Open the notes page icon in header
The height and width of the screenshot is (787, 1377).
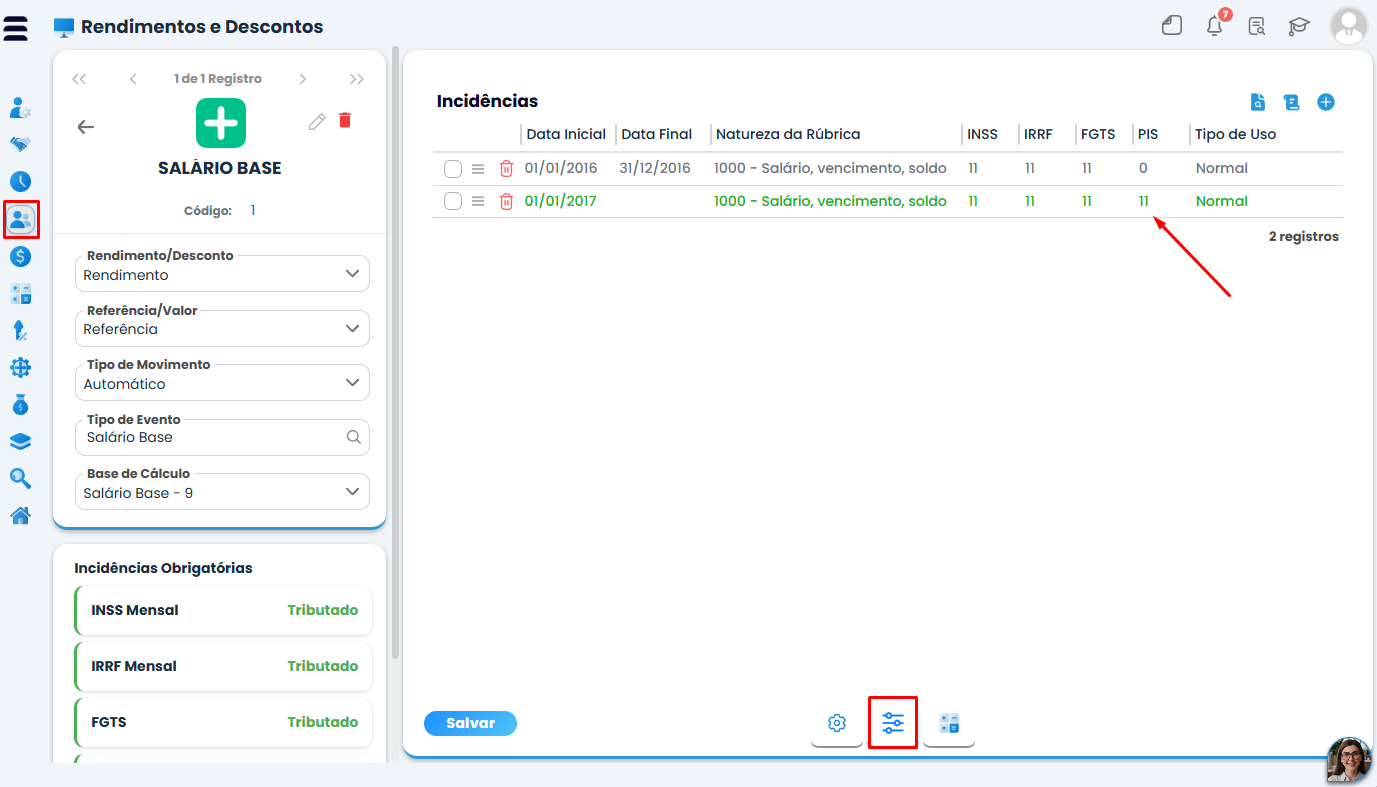[1172, 26]
